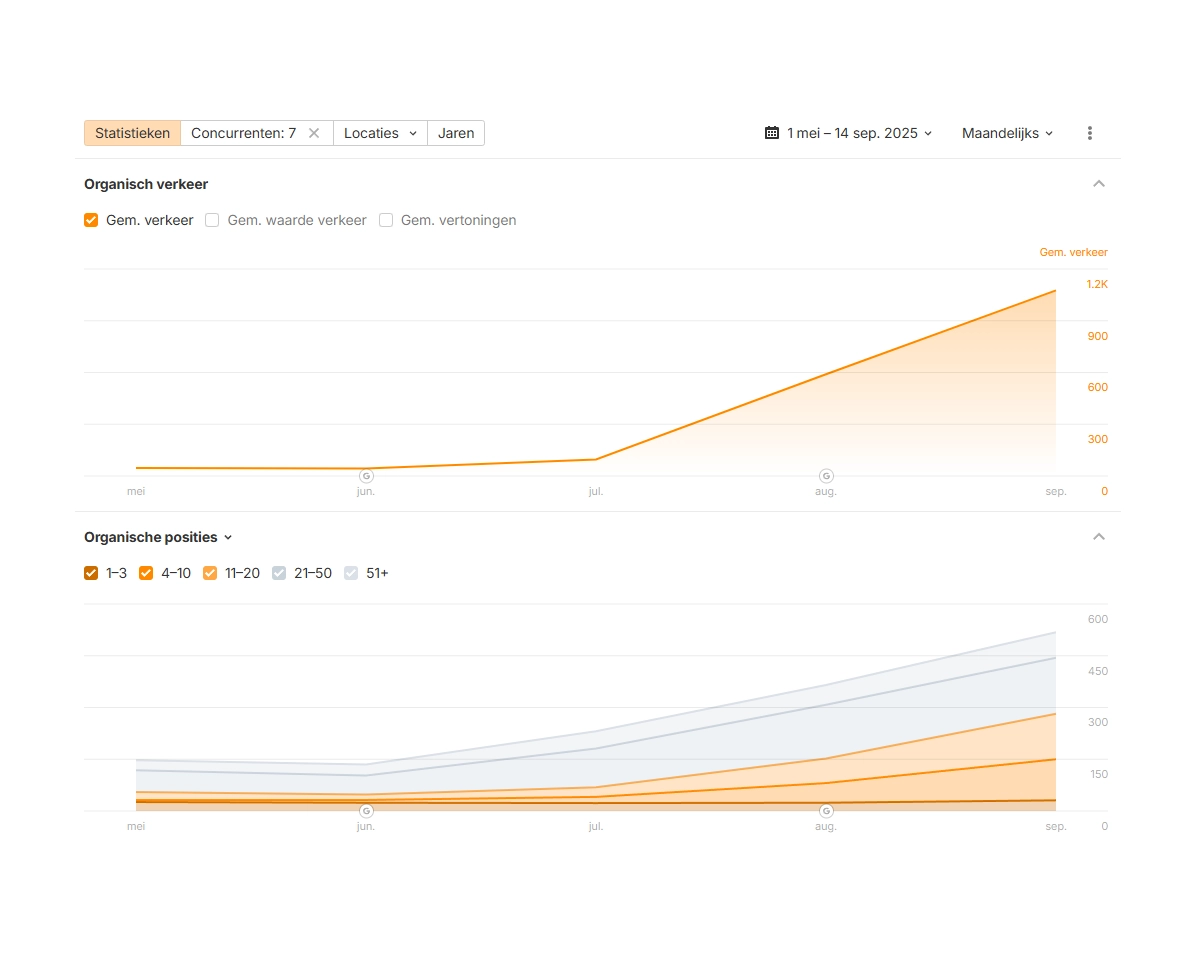The width and height of the screenshot is (1197, 953).
Task: Switch to the Jaren tab
Action: (456, 133)
